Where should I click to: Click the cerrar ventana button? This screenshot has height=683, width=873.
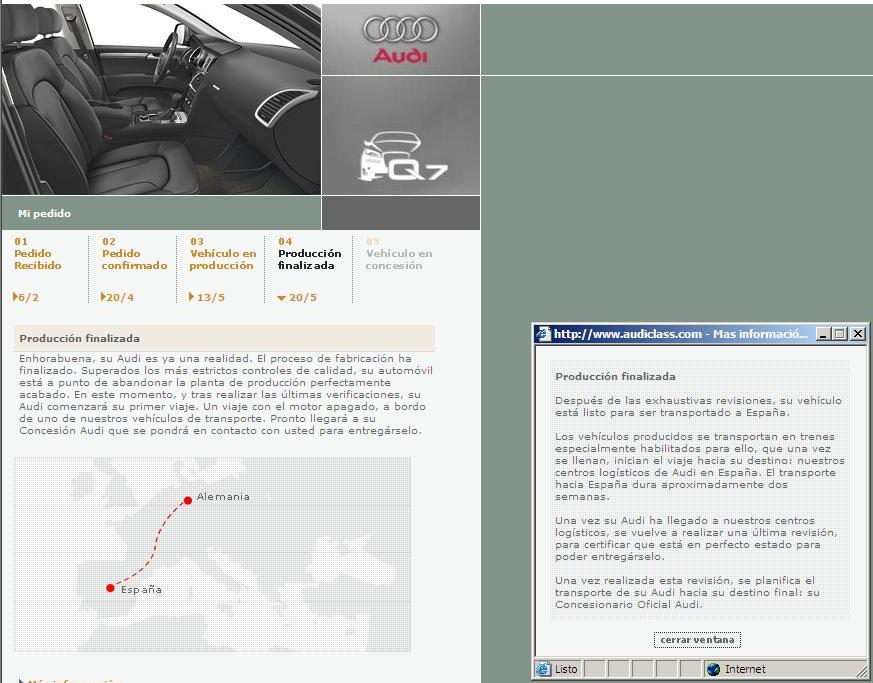point(697,640)
